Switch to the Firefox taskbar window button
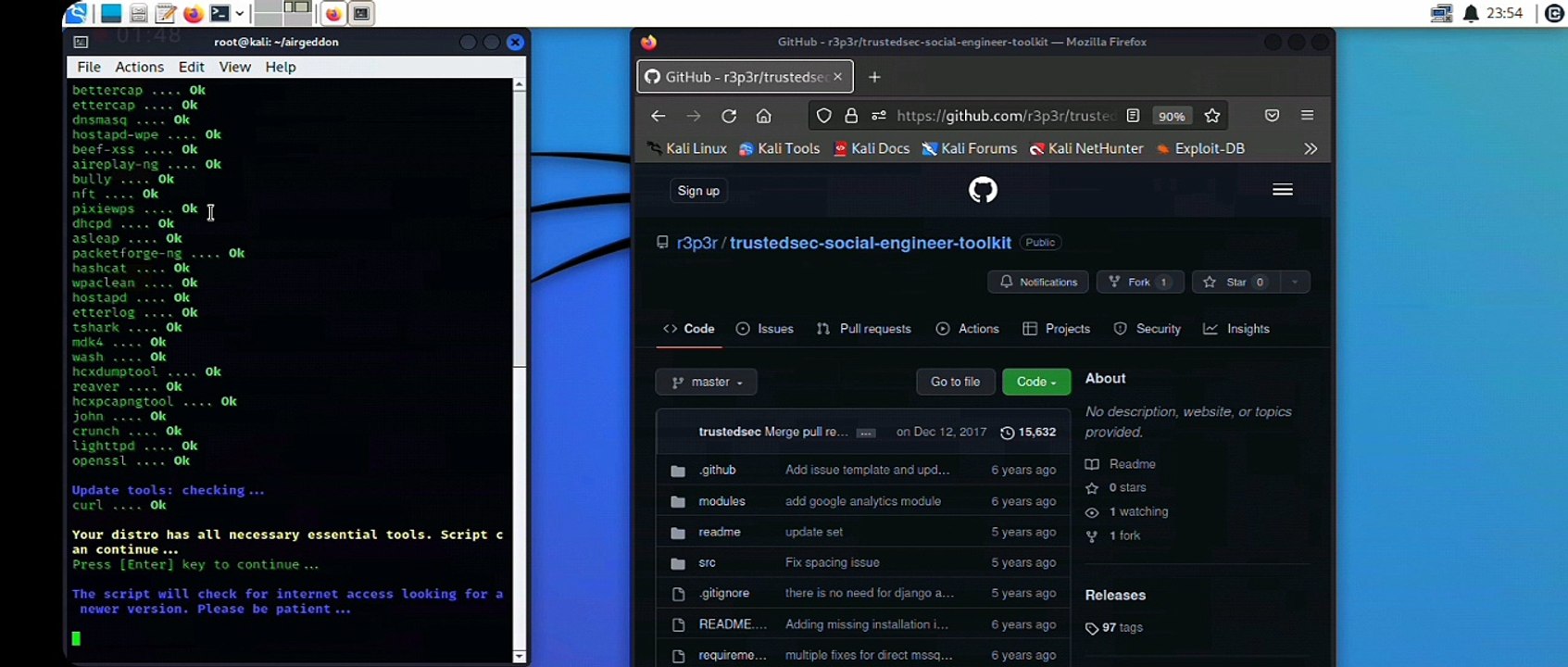 pos(333,13)
